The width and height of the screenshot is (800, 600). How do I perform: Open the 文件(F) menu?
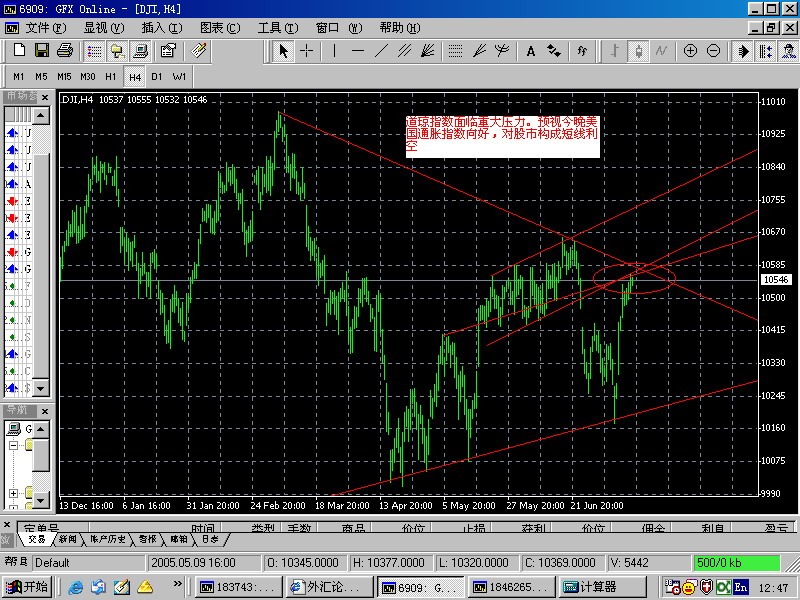point(46,28)
